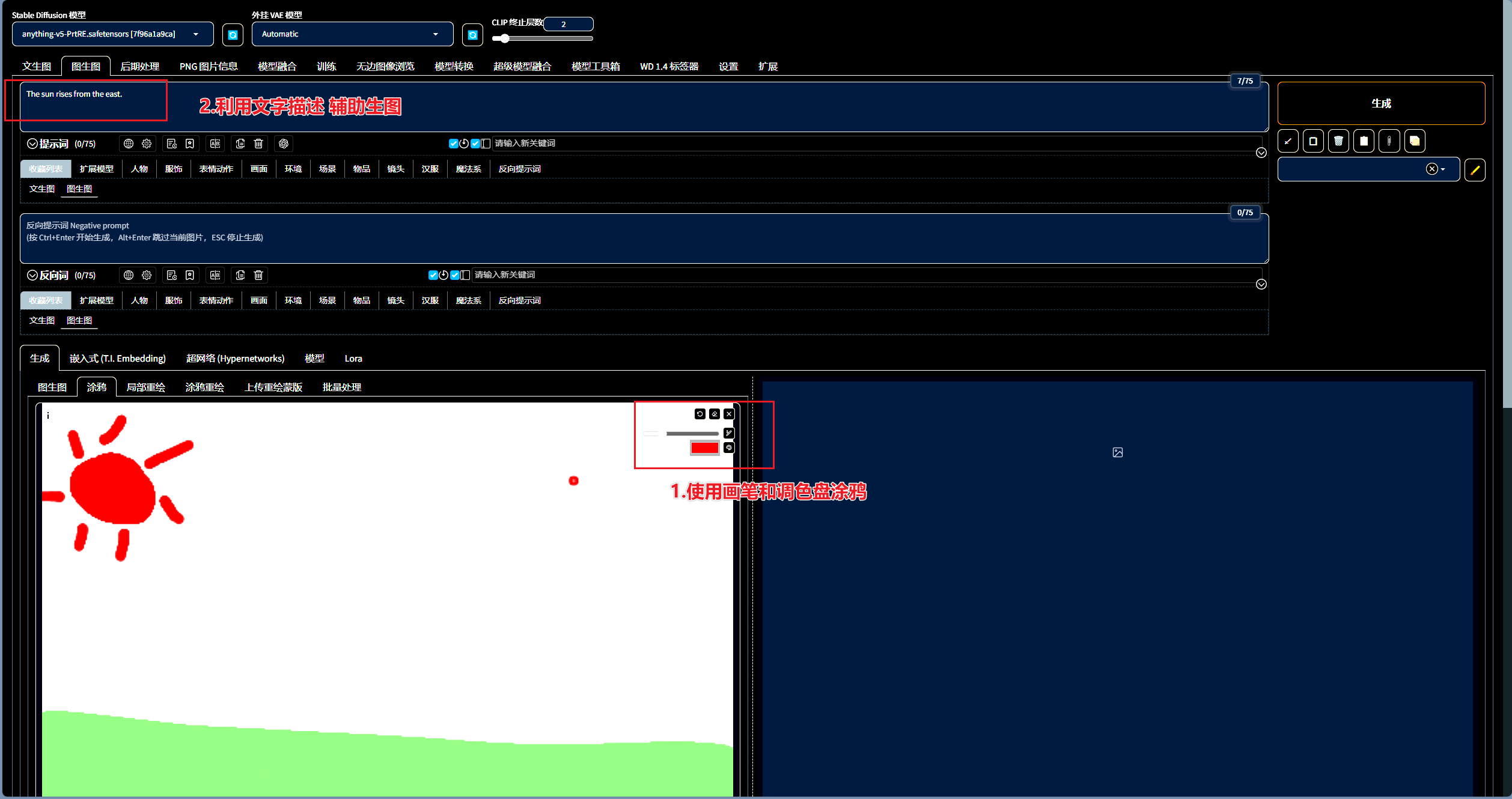Click the trash bin icon under Generate
This screenshot has width=1512, height=799.
coord(1338,141)
